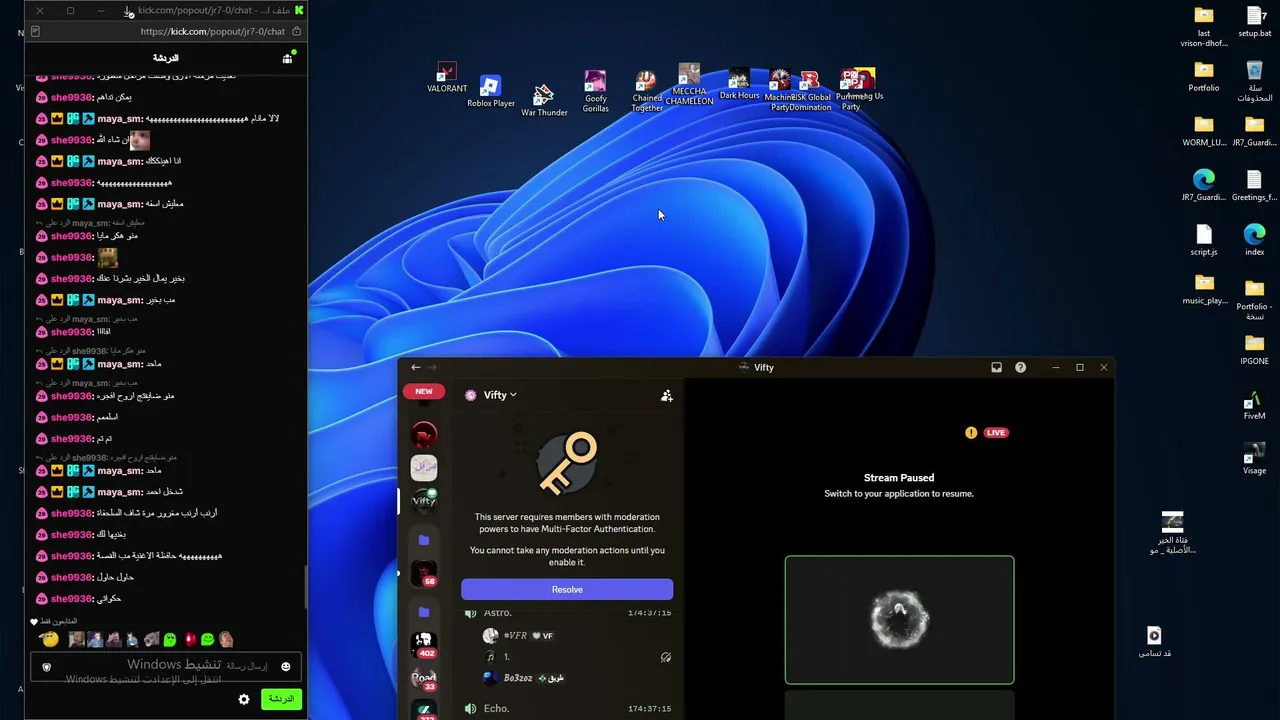Select the MECCHA CHAMELEON desktop icon
The height and width of the screenshot is (720, 1280).
click(x=689, y=85)
